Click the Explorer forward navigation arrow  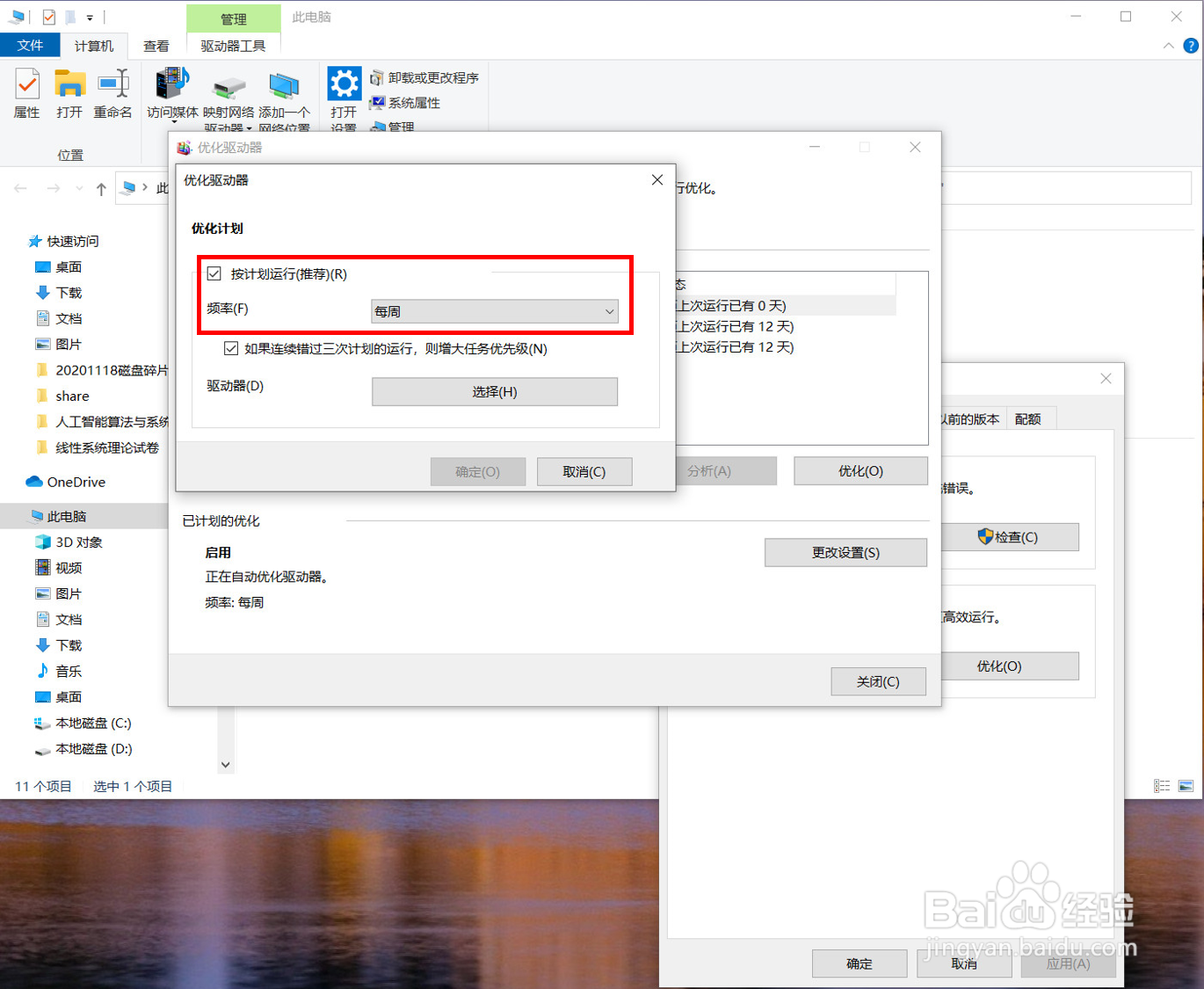pos(53,188)
